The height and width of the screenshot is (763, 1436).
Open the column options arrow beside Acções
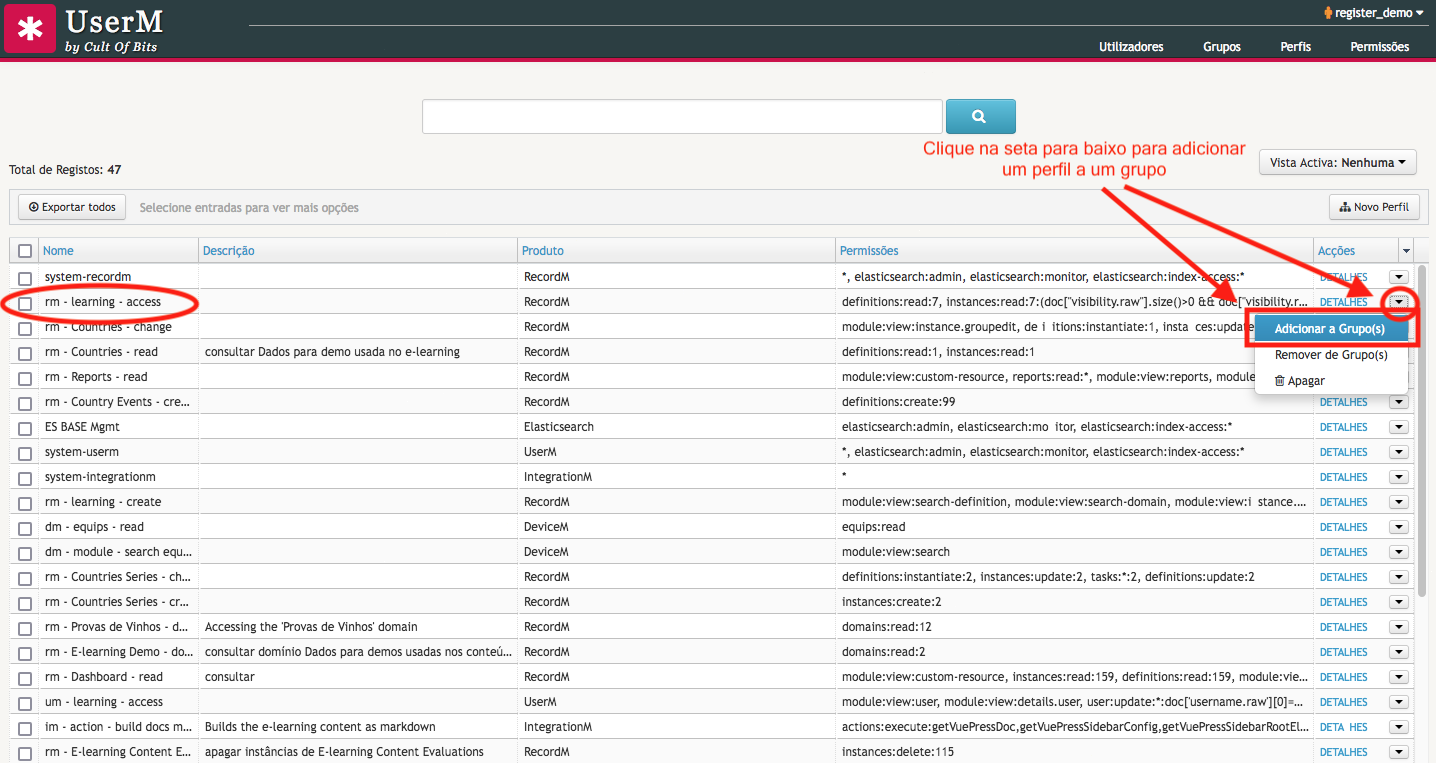(x=1406, y=251)
